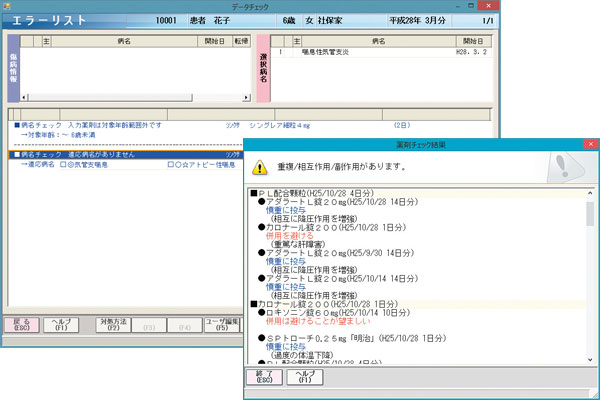This screenshot has width=600, height=400.
Task: Click 慎重に投与 under the SPトローチ row
Action: click(x=286, y=346)
